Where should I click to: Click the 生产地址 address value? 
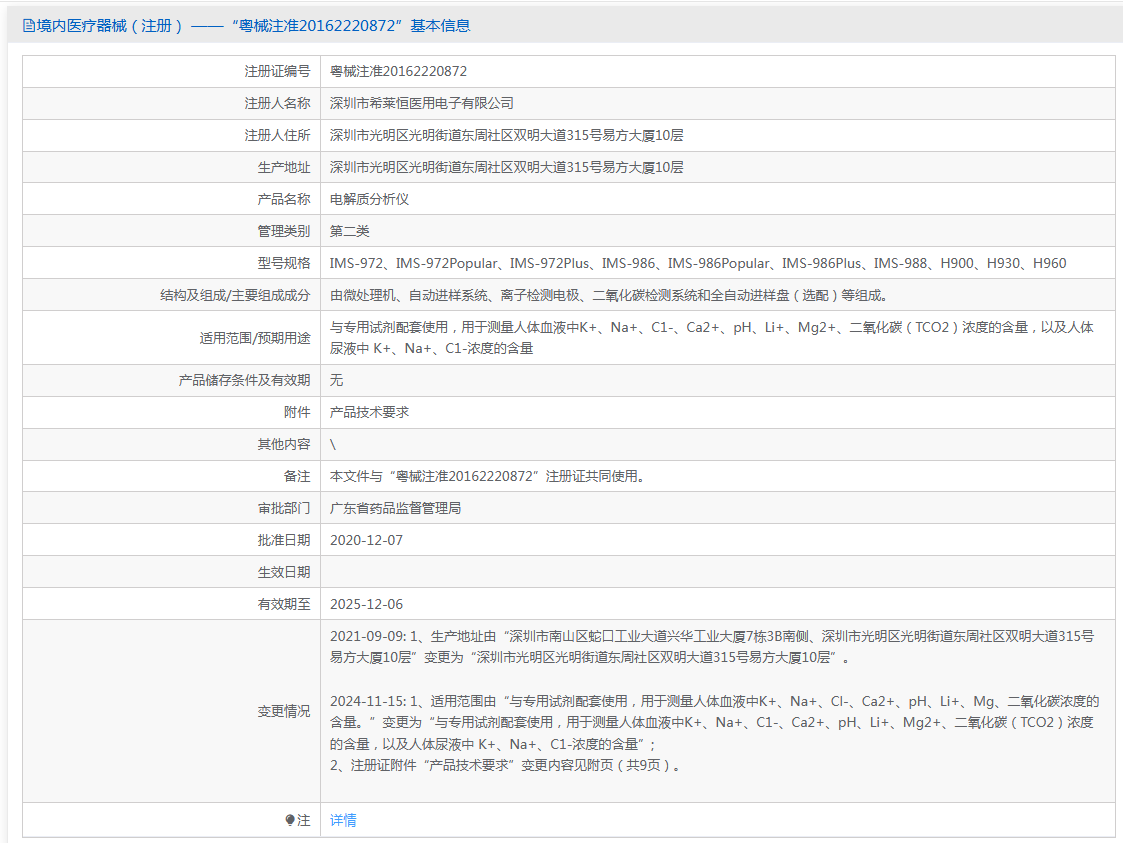[x=506, y=168]
